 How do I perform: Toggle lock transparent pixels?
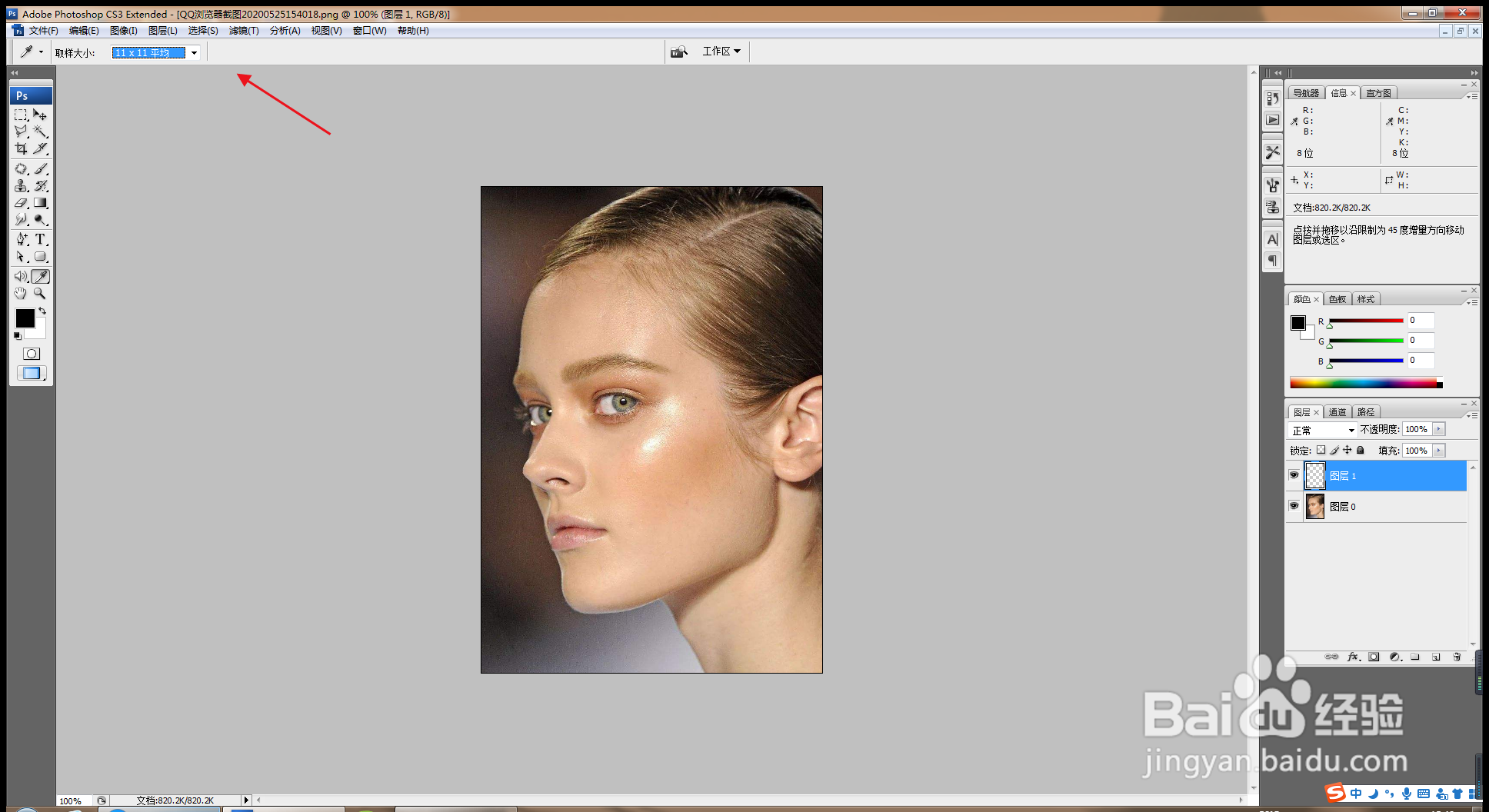pos(1321,450)
